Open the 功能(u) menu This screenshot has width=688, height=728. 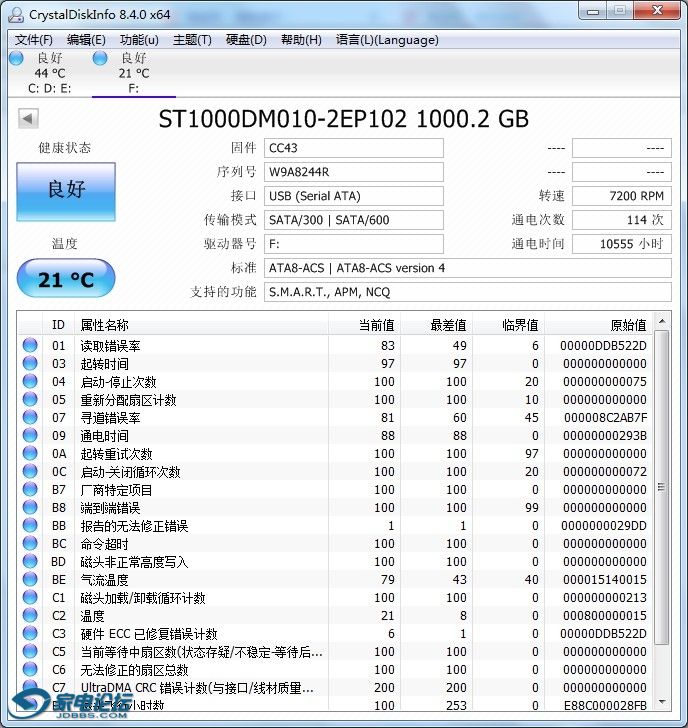click(139, 40)
